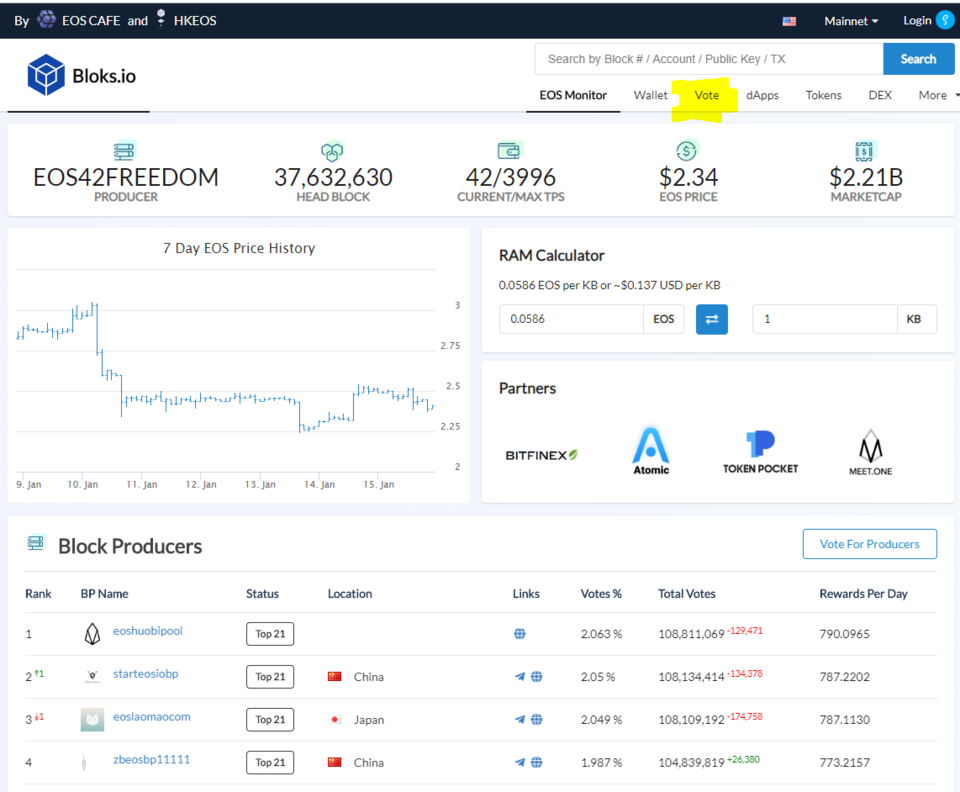Click the eoshuobipool website globe icon
Image resolution: width=960 pixels, height=792 pixels.
click(x=520, y=634)
